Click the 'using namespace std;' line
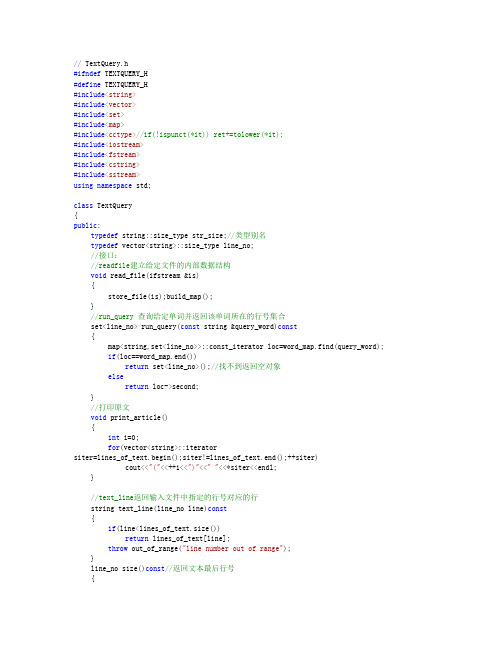The image size is (502, 649). [x=112, y=185]
